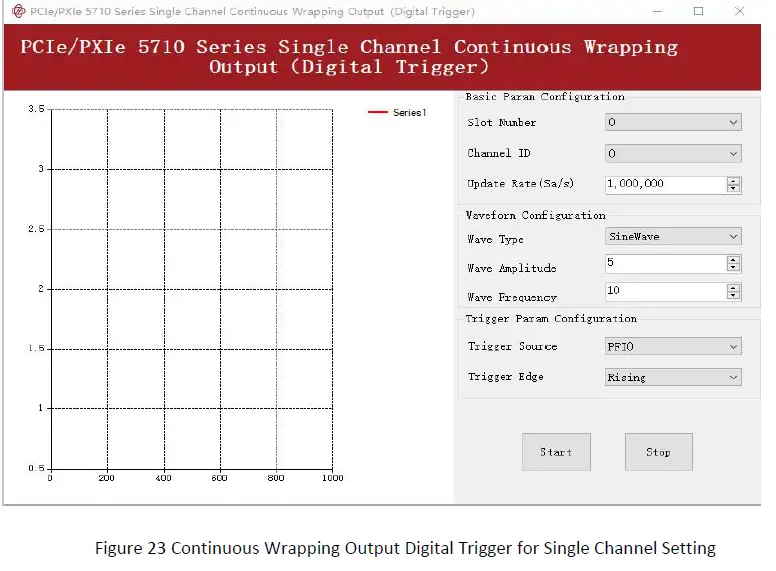This screenshot has height=571, width=776.
Task: Decrease Update Rate with down arrow
Action: (733, 189)
